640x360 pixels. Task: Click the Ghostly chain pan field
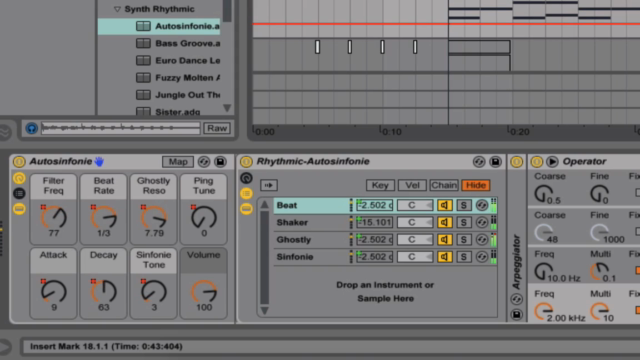tap(415, 240)
